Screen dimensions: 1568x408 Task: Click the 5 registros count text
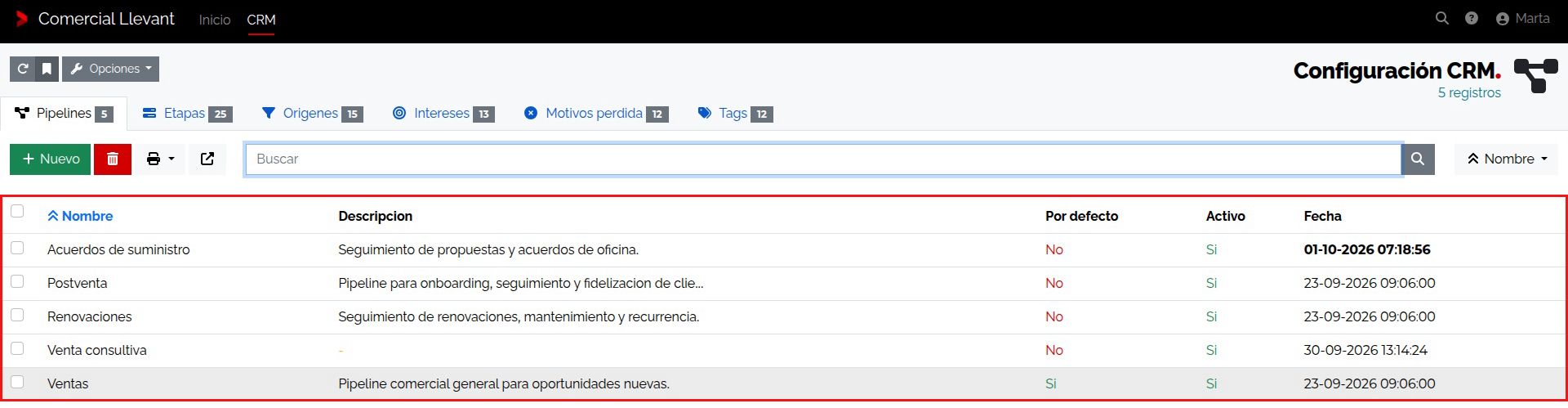tap(1469, 92)
